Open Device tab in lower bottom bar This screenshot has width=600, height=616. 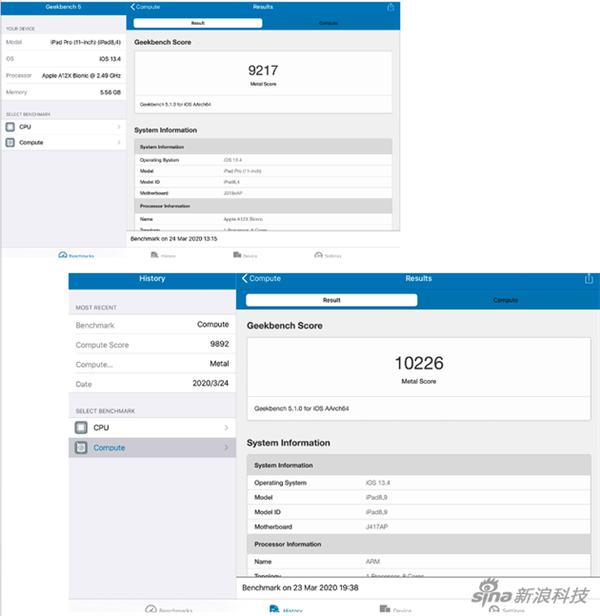click(396, 610)
